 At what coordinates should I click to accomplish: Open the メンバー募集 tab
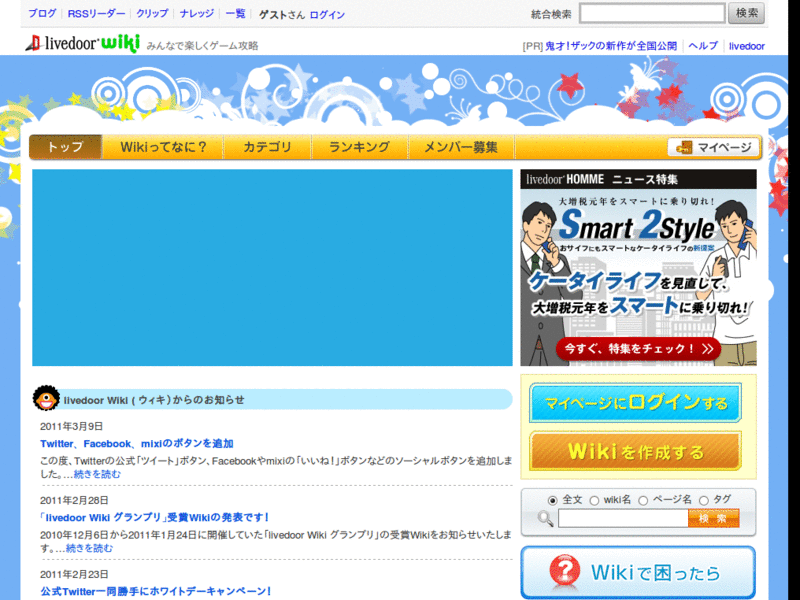coord(461,147)
